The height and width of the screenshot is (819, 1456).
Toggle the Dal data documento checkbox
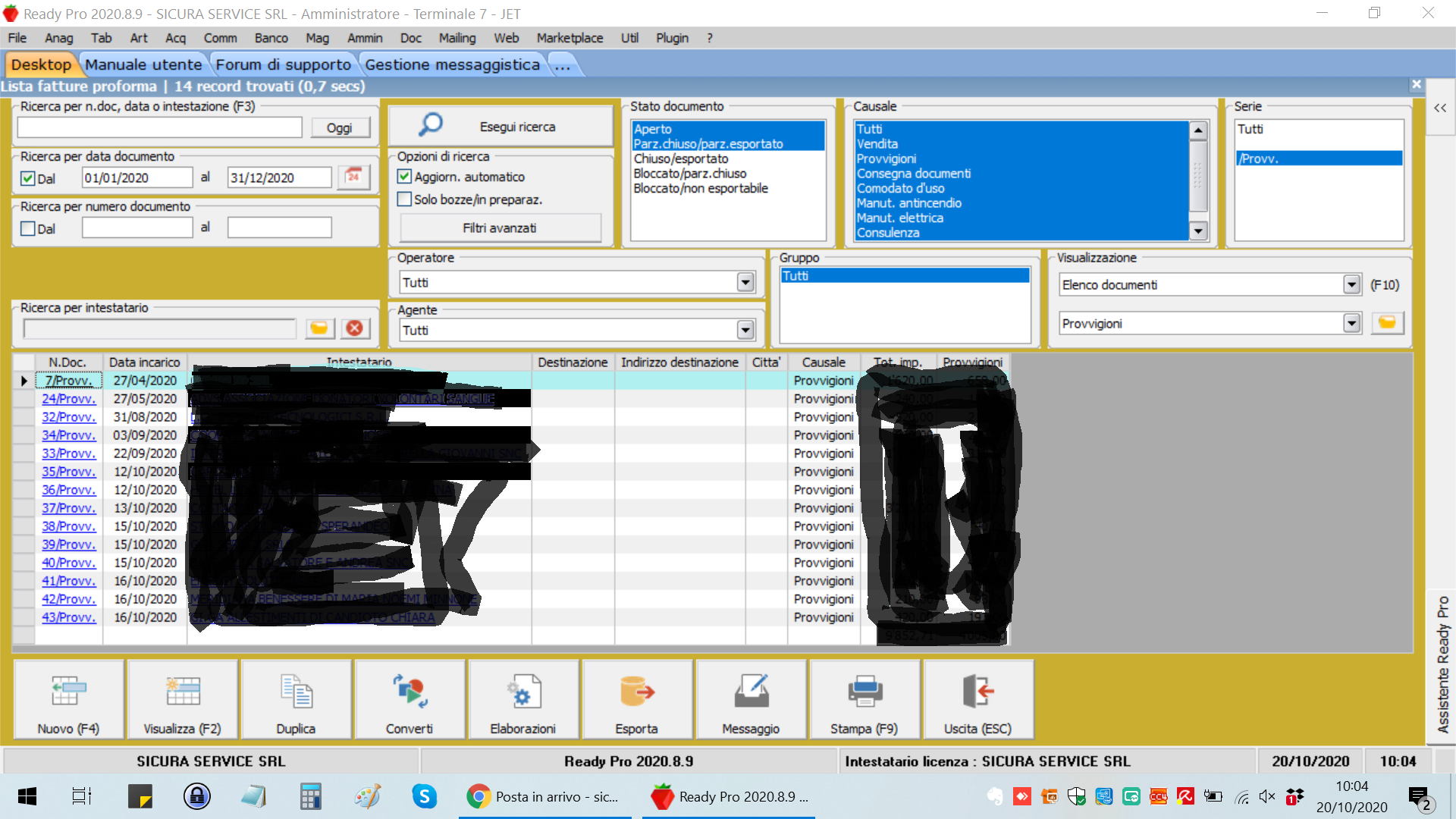[28, 178]
